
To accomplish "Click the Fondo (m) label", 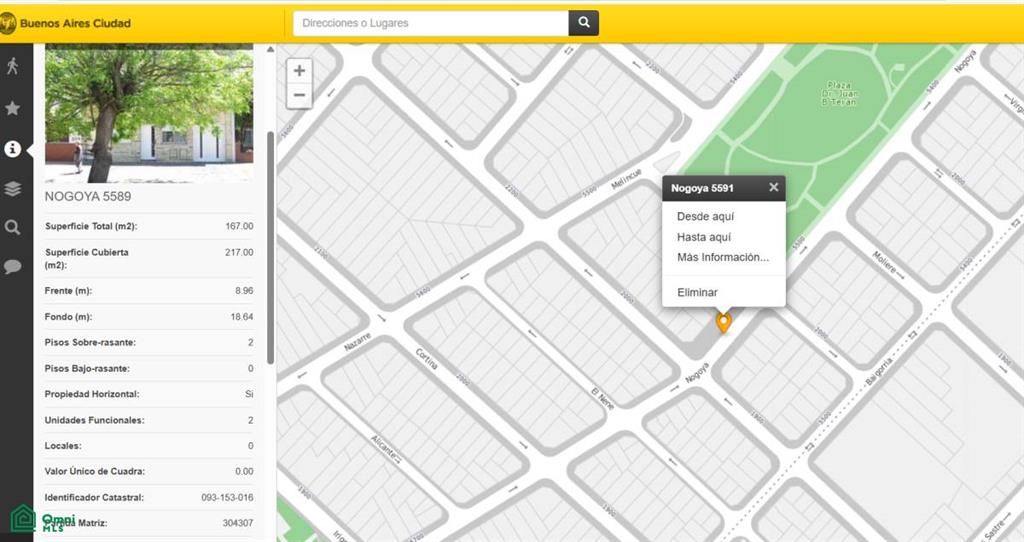I will point(68,317).
